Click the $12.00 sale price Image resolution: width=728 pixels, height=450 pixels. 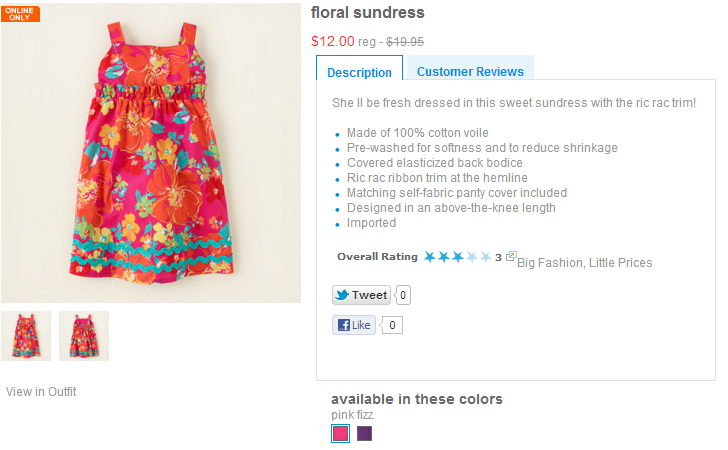pos(333,41)
